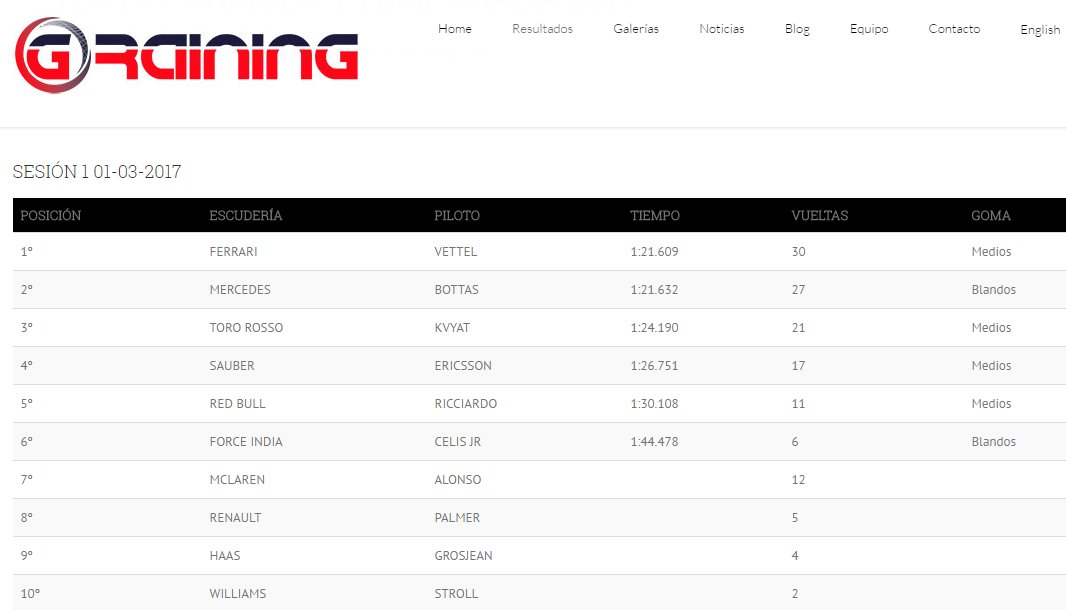Click Medios tyre in Toro Rosso row

[991, 328]
